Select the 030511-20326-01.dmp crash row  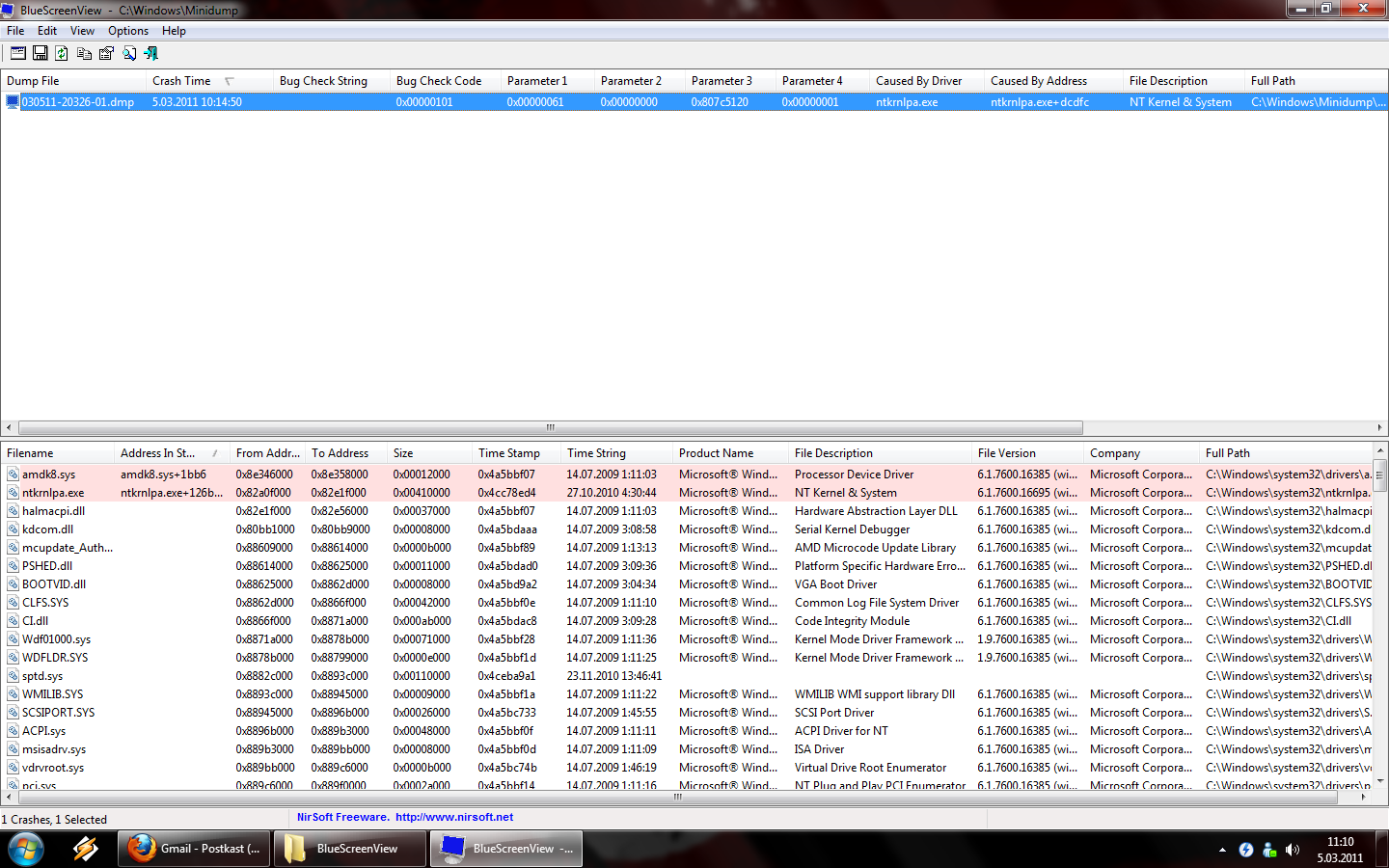click(x=694, y=101)
